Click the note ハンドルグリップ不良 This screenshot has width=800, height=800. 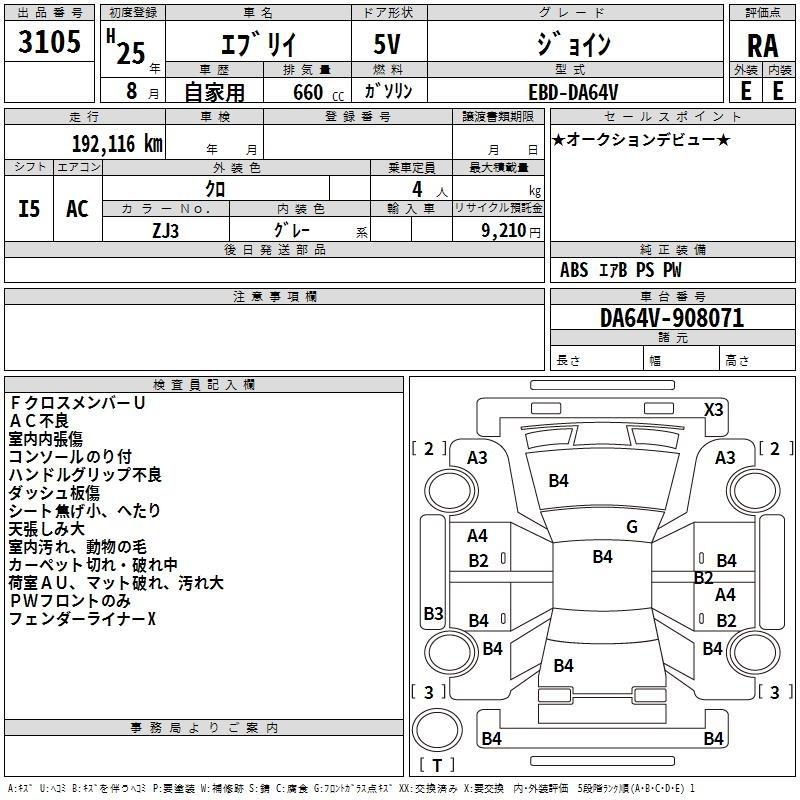click(x=85, y=474)
